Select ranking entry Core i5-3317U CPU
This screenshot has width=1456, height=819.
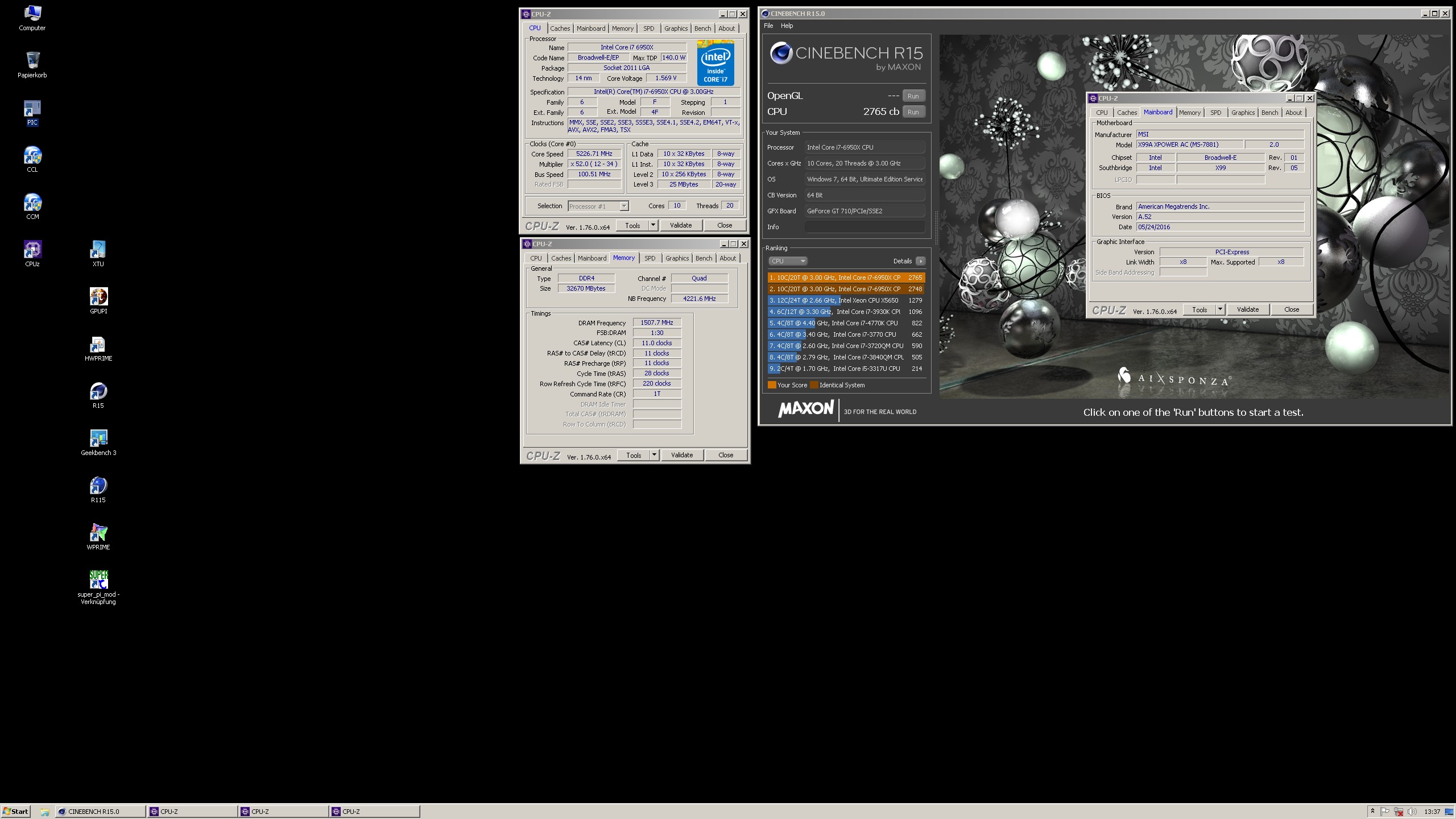point(846,369)
